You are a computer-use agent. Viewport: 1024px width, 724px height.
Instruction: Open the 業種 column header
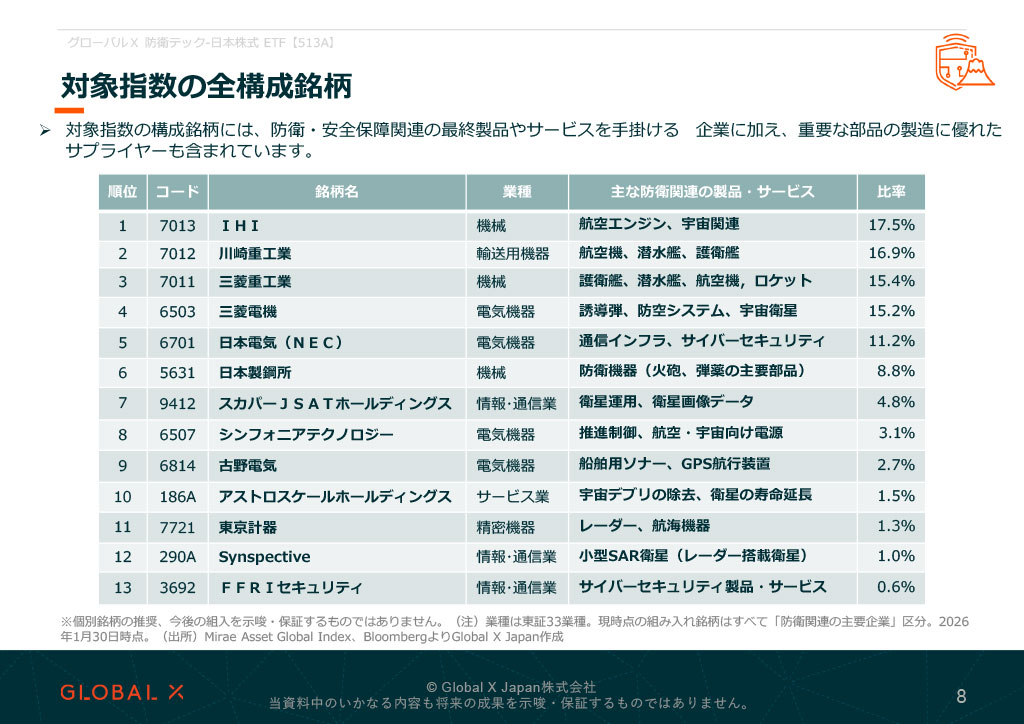tap(515, 192)
